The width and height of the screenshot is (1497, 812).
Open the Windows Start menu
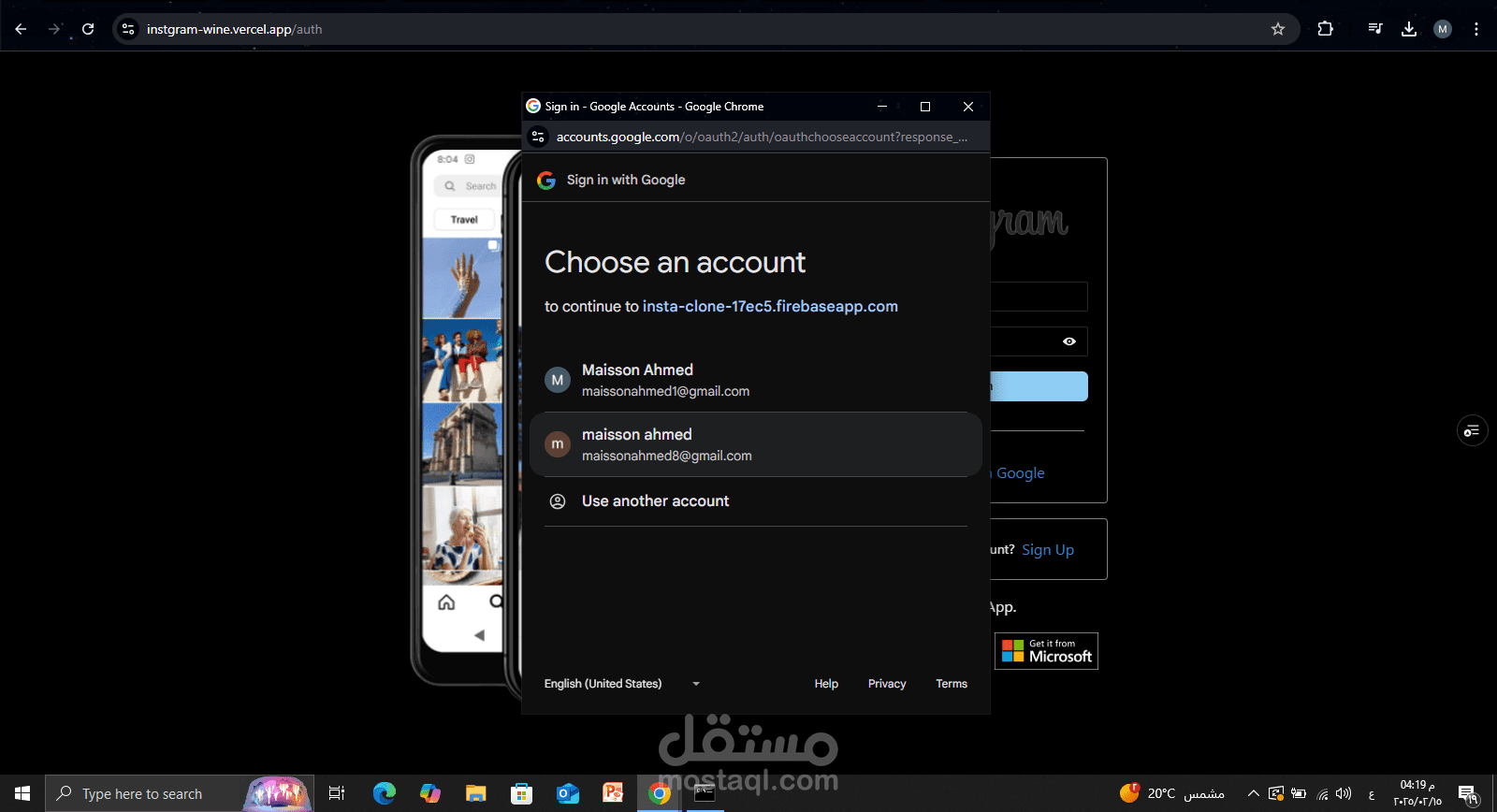(x=22, y=793)
